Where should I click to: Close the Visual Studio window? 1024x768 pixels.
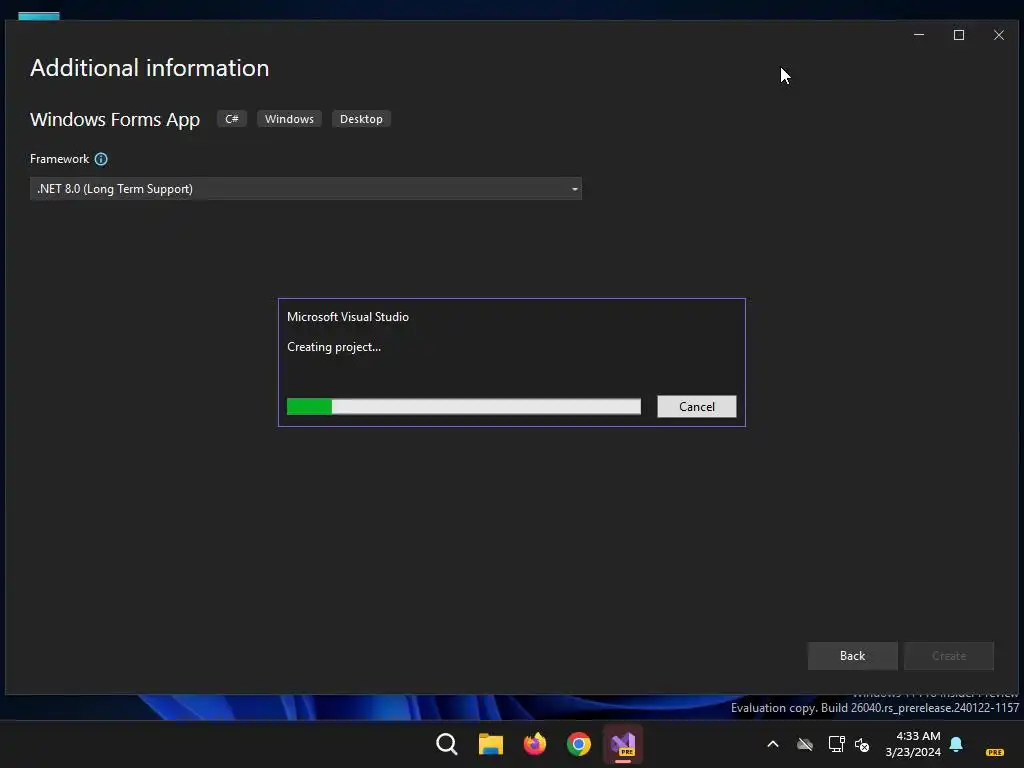(999, 35)
